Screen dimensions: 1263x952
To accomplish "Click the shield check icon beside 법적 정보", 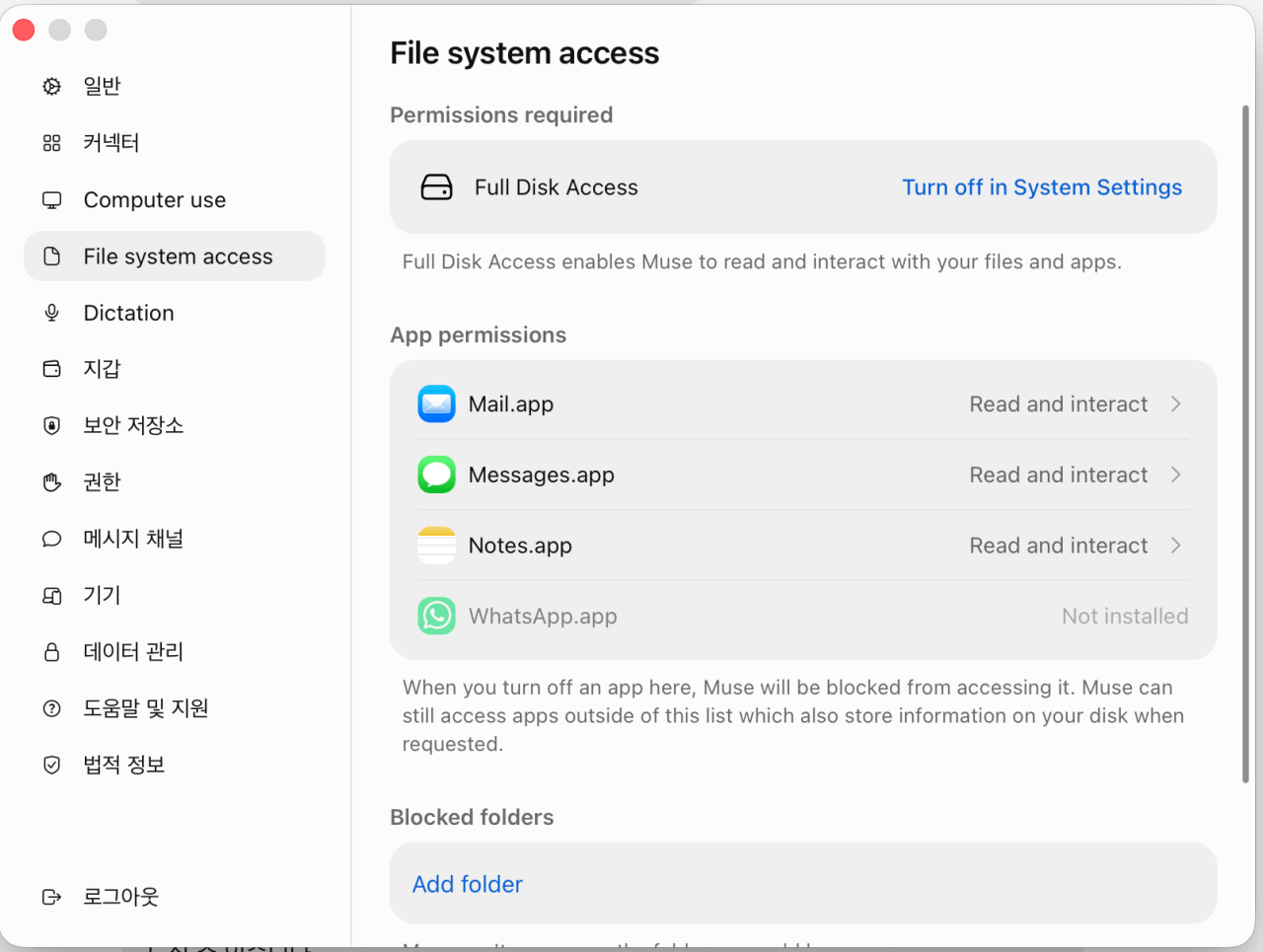I will point(52,765).
